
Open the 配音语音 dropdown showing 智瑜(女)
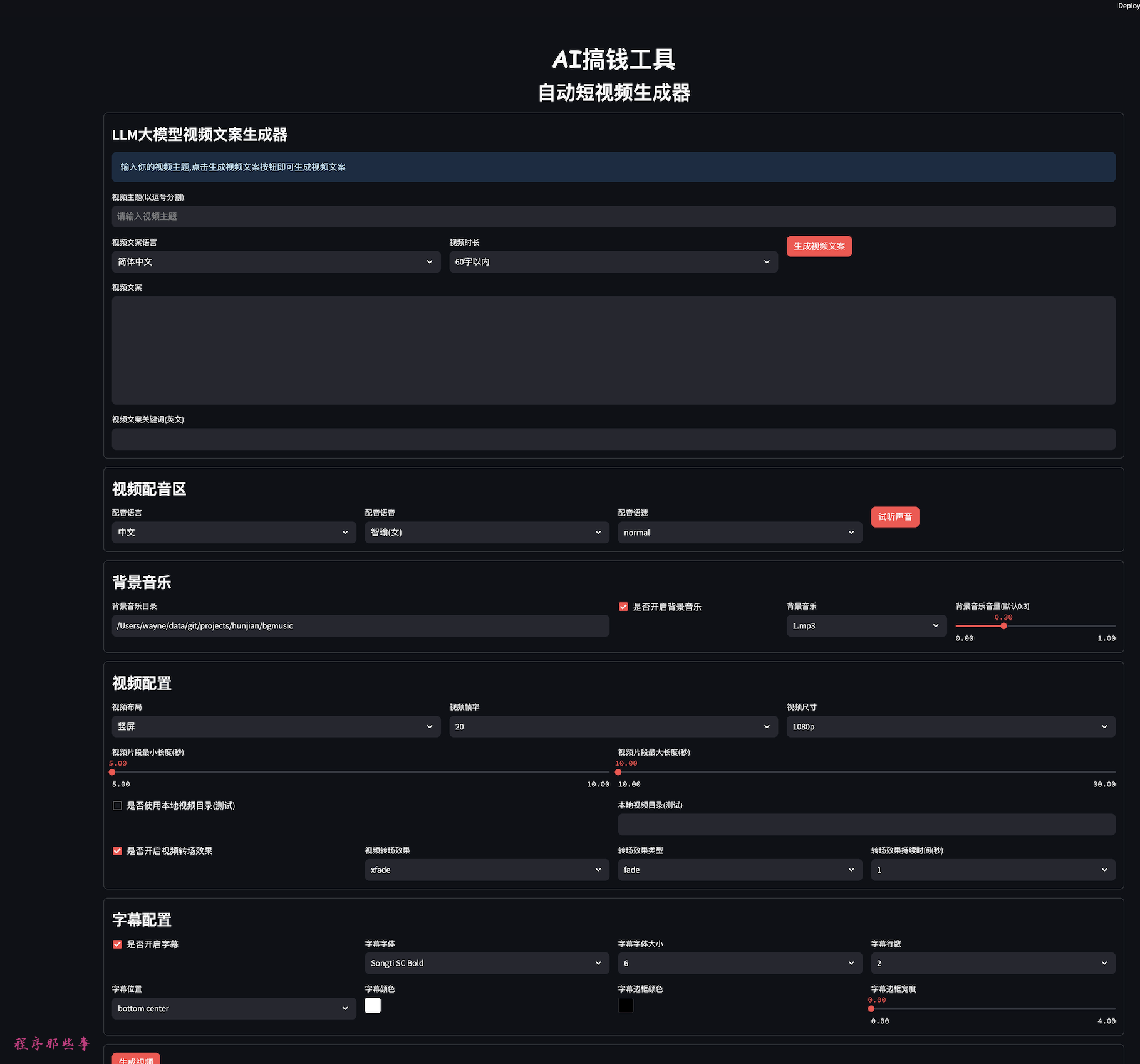pyautogui.click(x=486, y=533)
